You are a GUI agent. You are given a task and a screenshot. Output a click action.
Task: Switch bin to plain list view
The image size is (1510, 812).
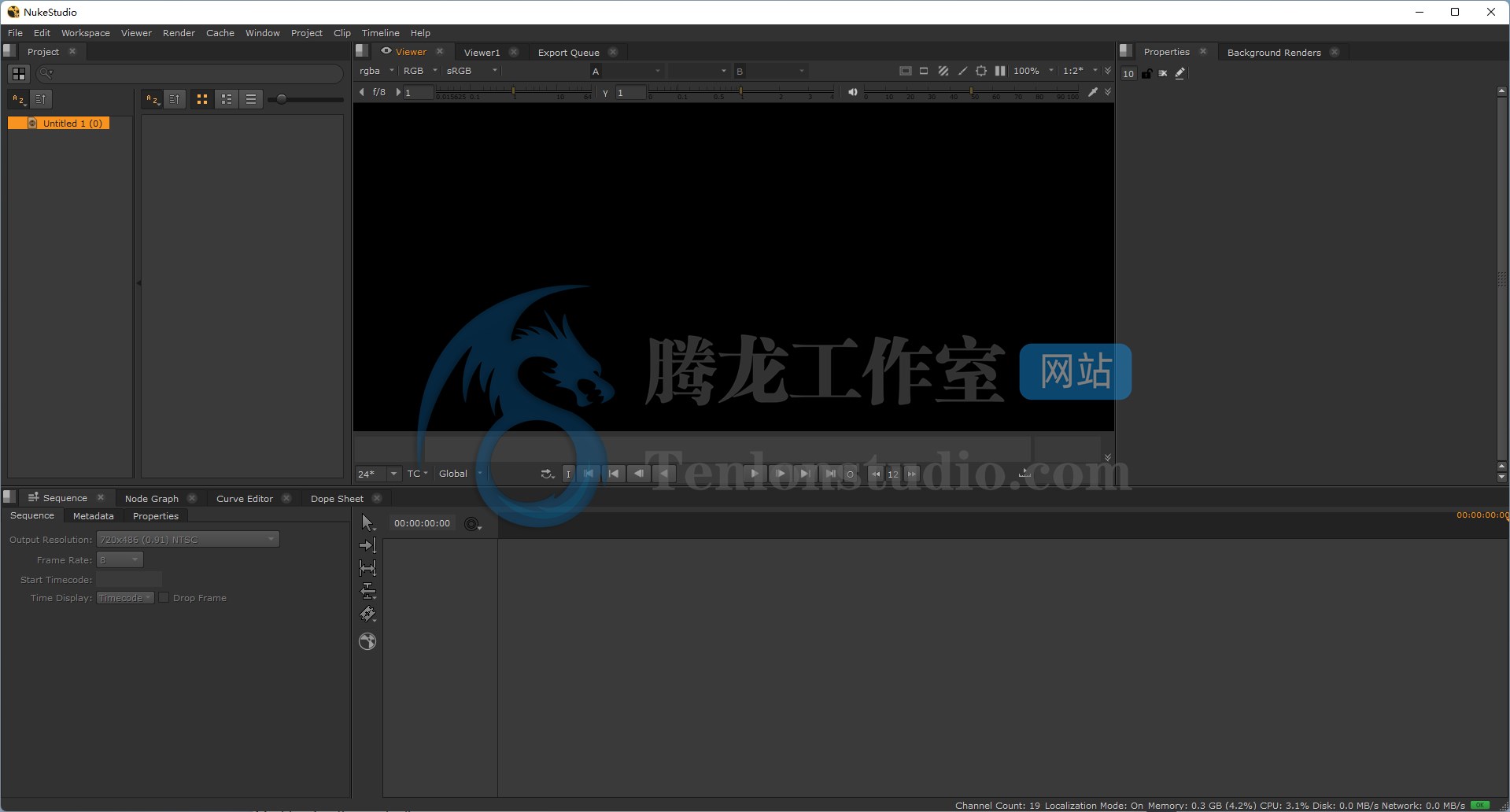(x=251, y=99)
